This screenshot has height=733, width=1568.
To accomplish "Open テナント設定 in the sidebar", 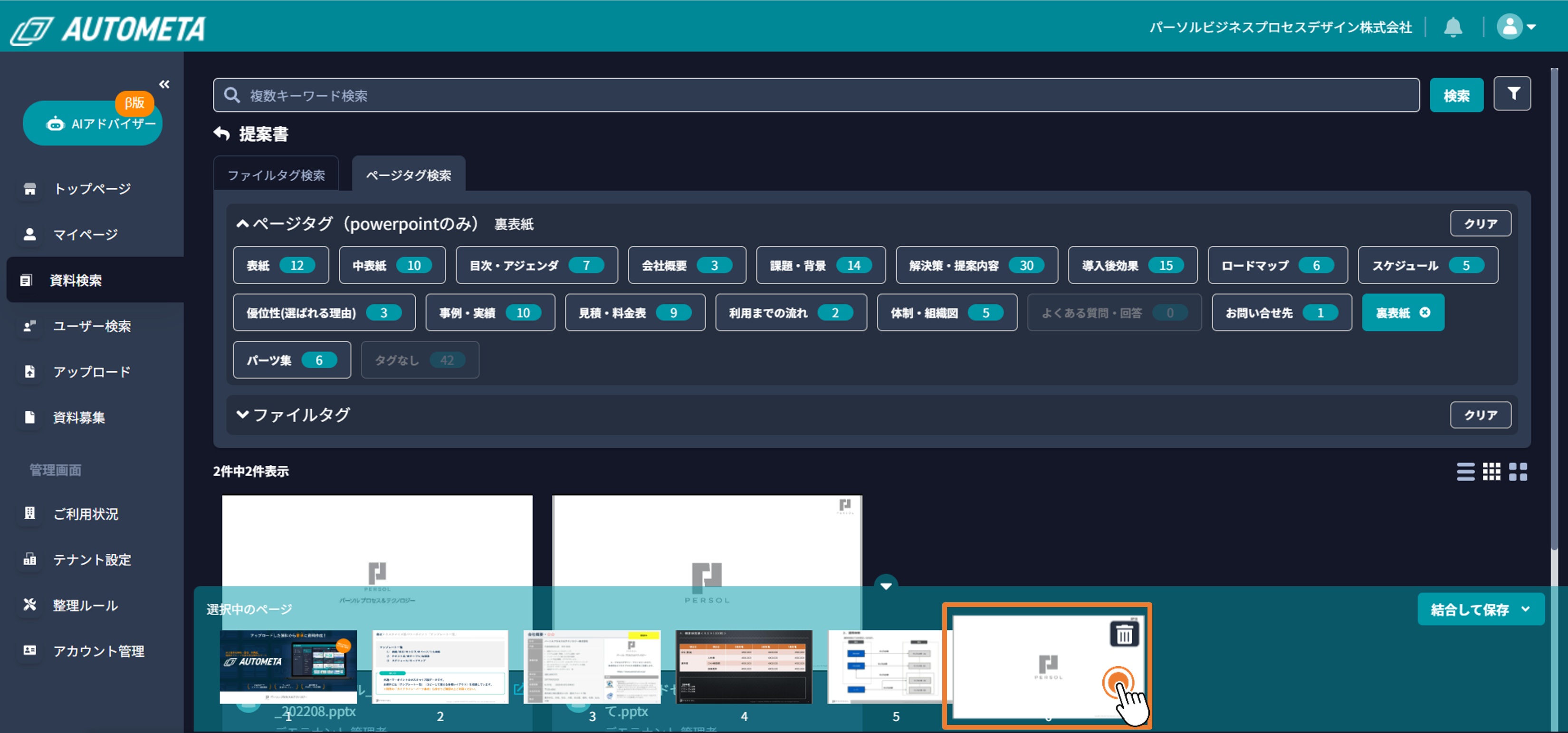I will tap(91, 559).
